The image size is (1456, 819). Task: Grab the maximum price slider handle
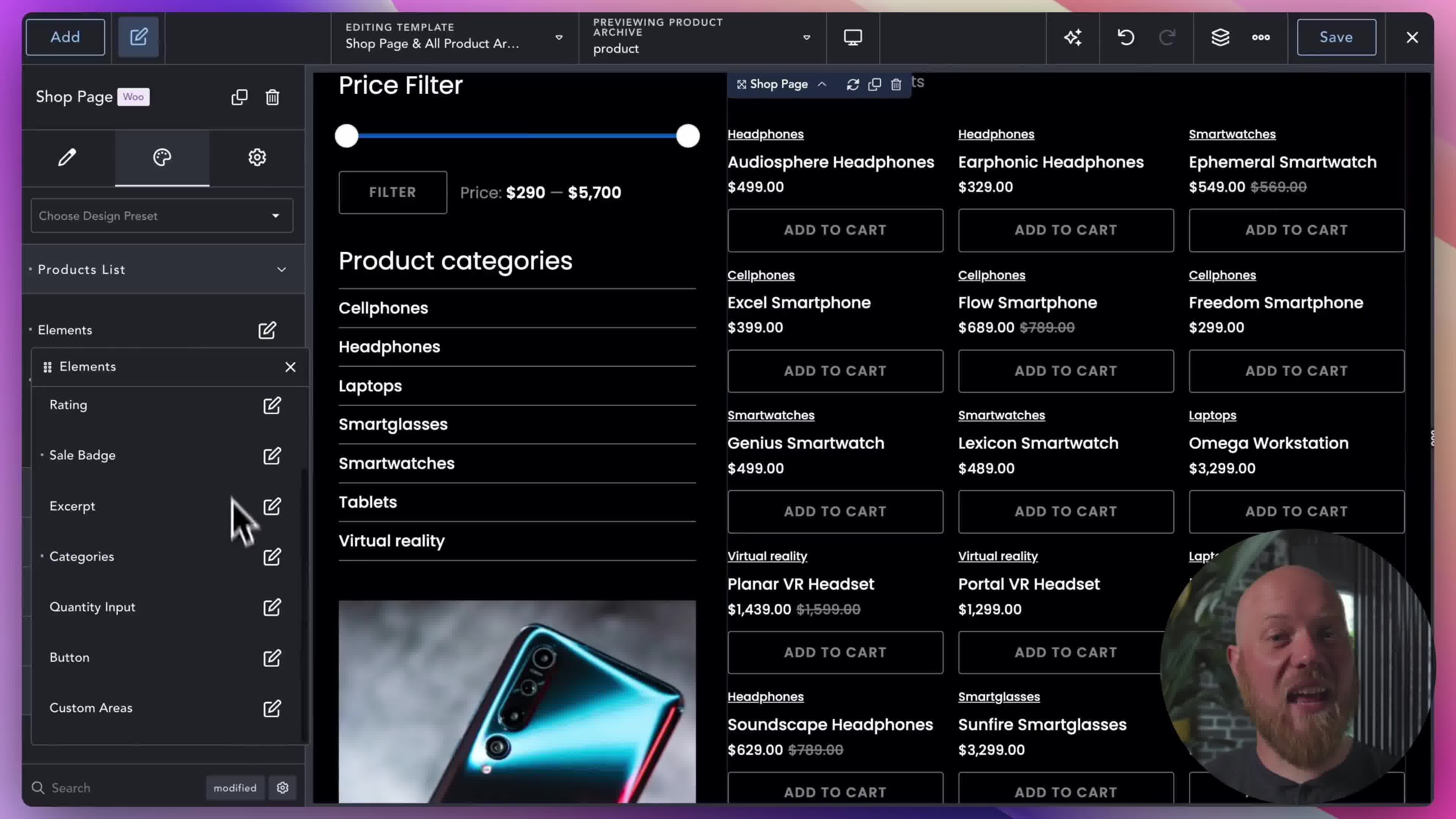(688, 136)
